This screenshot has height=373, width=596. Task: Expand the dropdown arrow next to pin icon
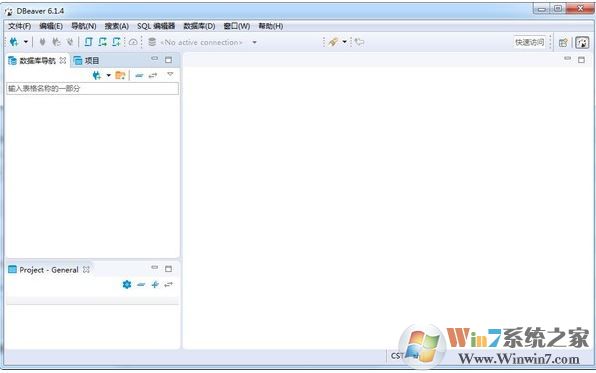point(344,42)
